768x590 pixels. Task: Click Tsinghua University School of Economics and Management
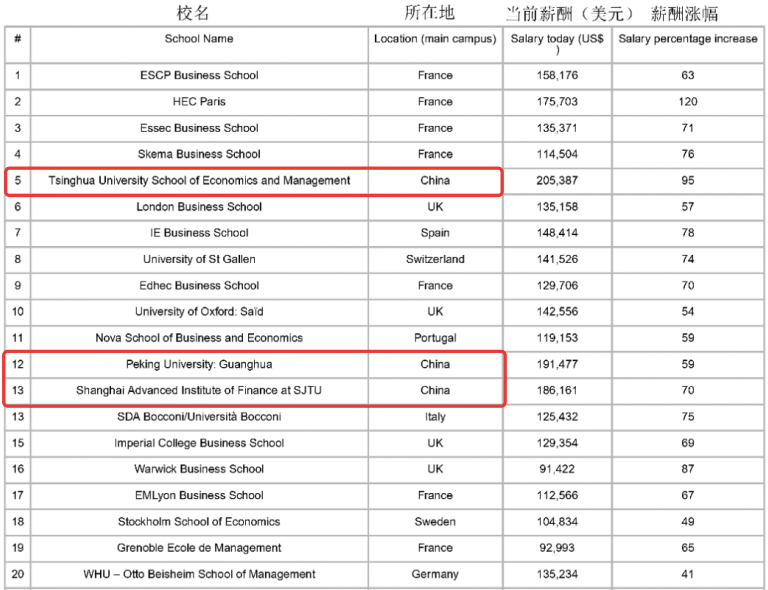[x=199, y=181]
